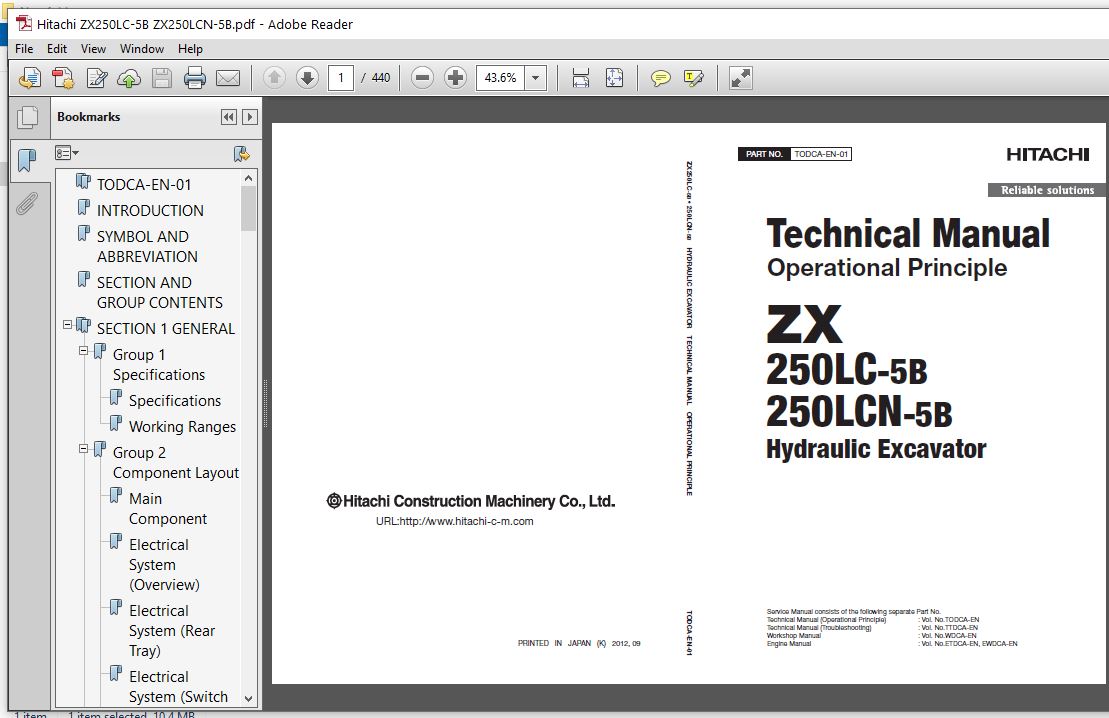Open the Working Ranges bookmark
The image size is (1109, 718).
tap(182, 427)
